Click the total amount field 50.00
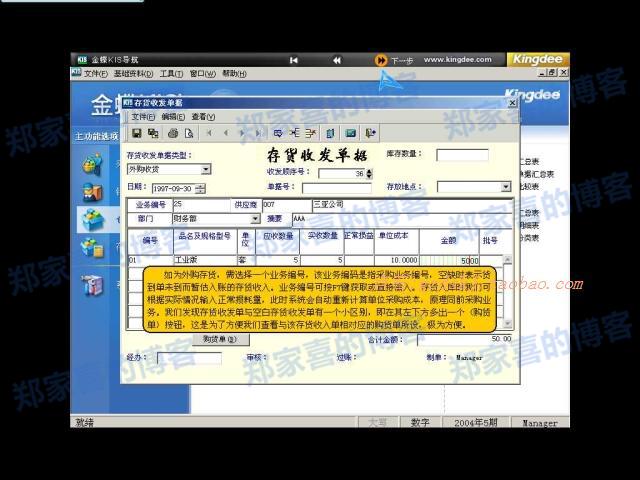The width and height of the screenshot is (640, 480). [x=465, y=340]
